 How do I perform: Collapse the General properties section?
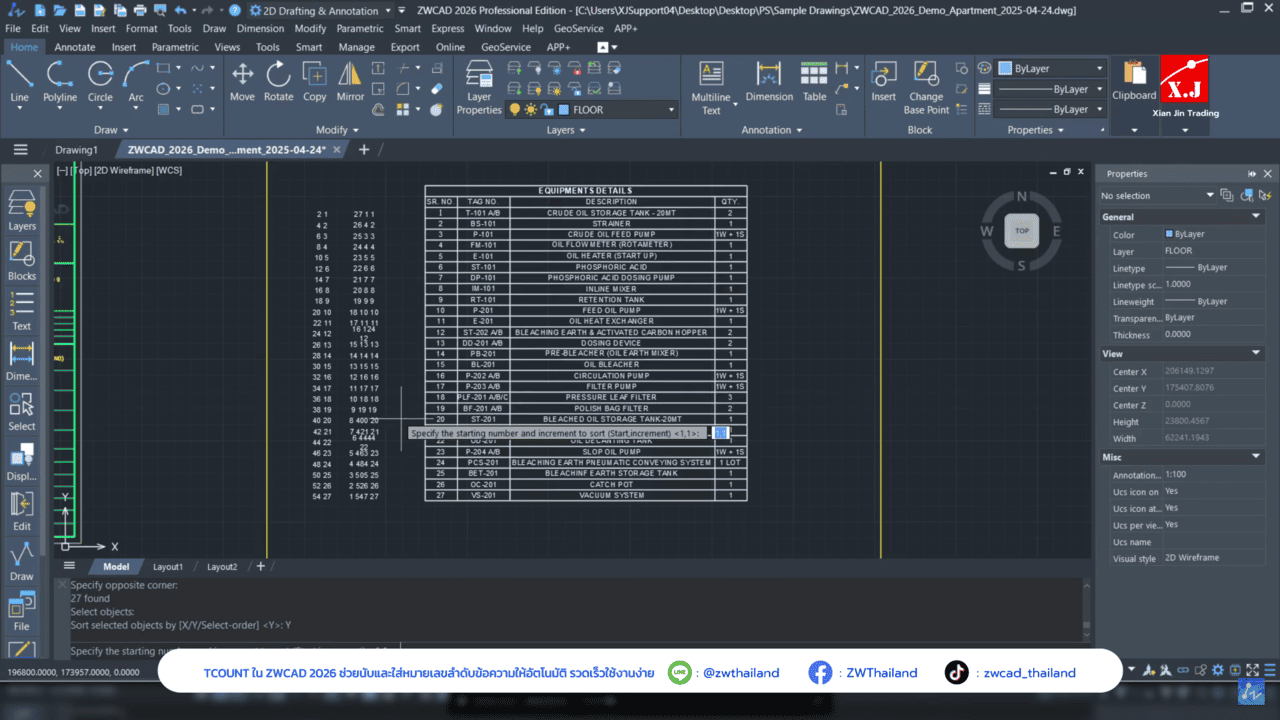(1257, 217)
